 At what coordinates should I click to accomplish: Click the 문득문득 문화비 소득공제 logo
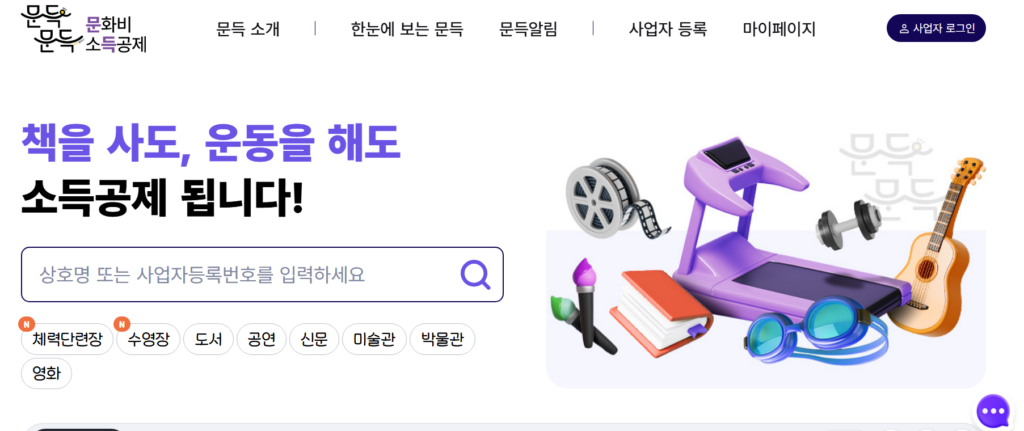[x=84, y=30]
